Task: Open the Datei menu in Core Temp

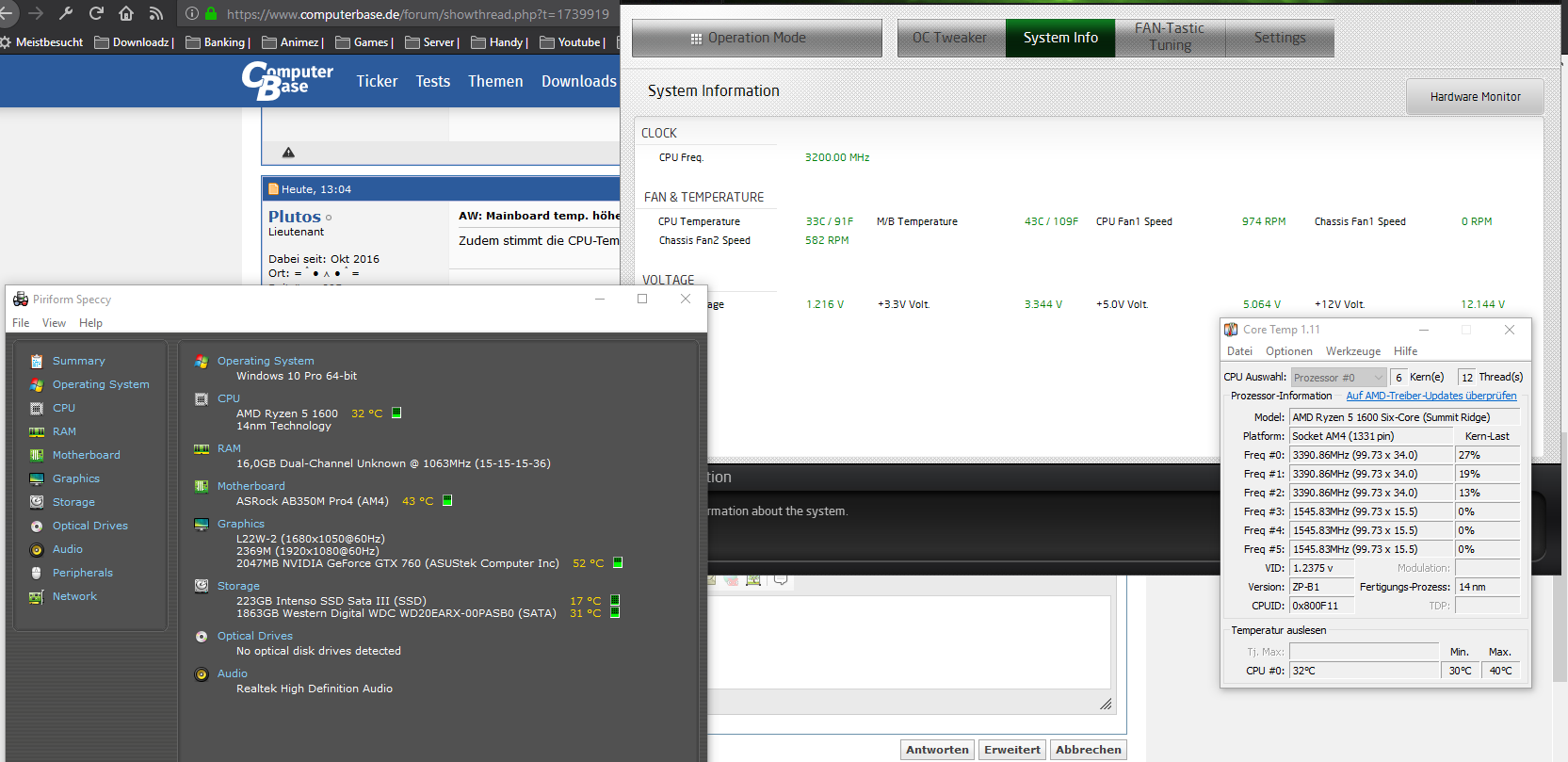Action: tap(1239, 351)
